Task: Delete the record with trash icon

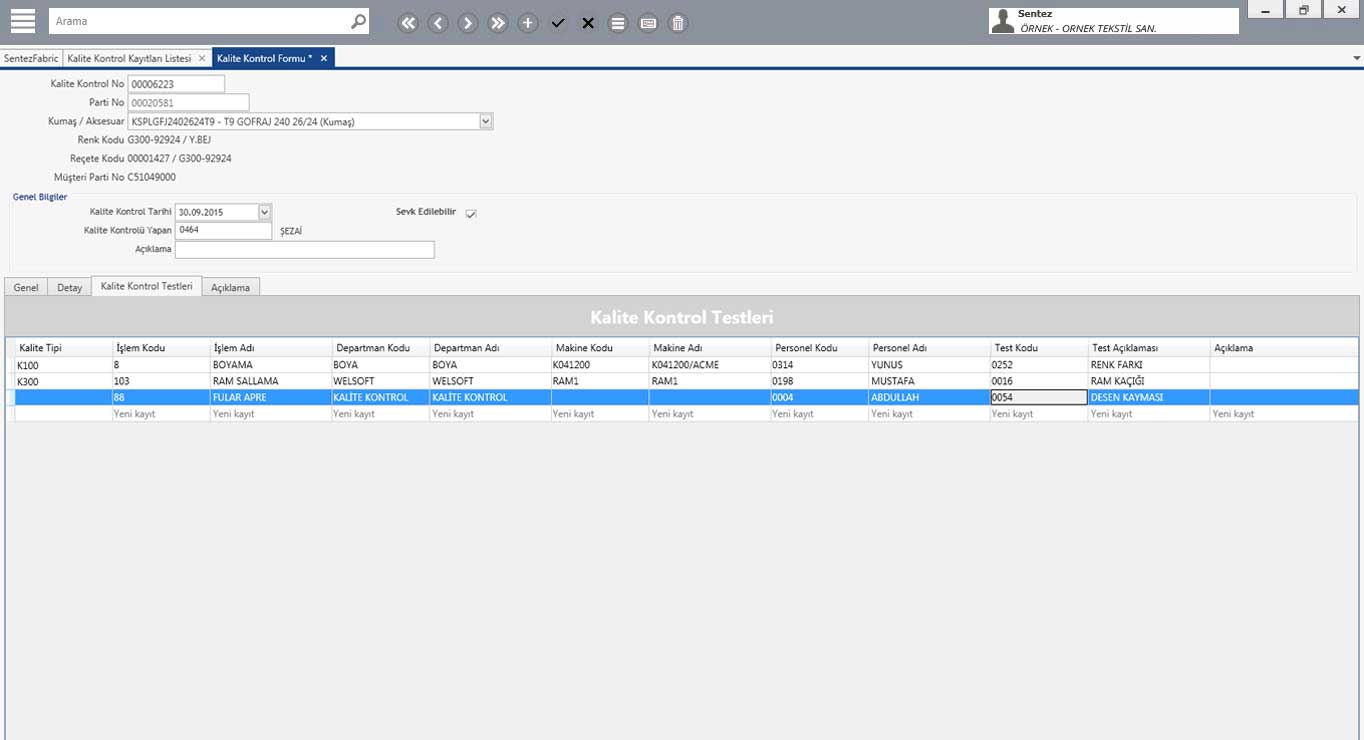Action: coord(678,23)
